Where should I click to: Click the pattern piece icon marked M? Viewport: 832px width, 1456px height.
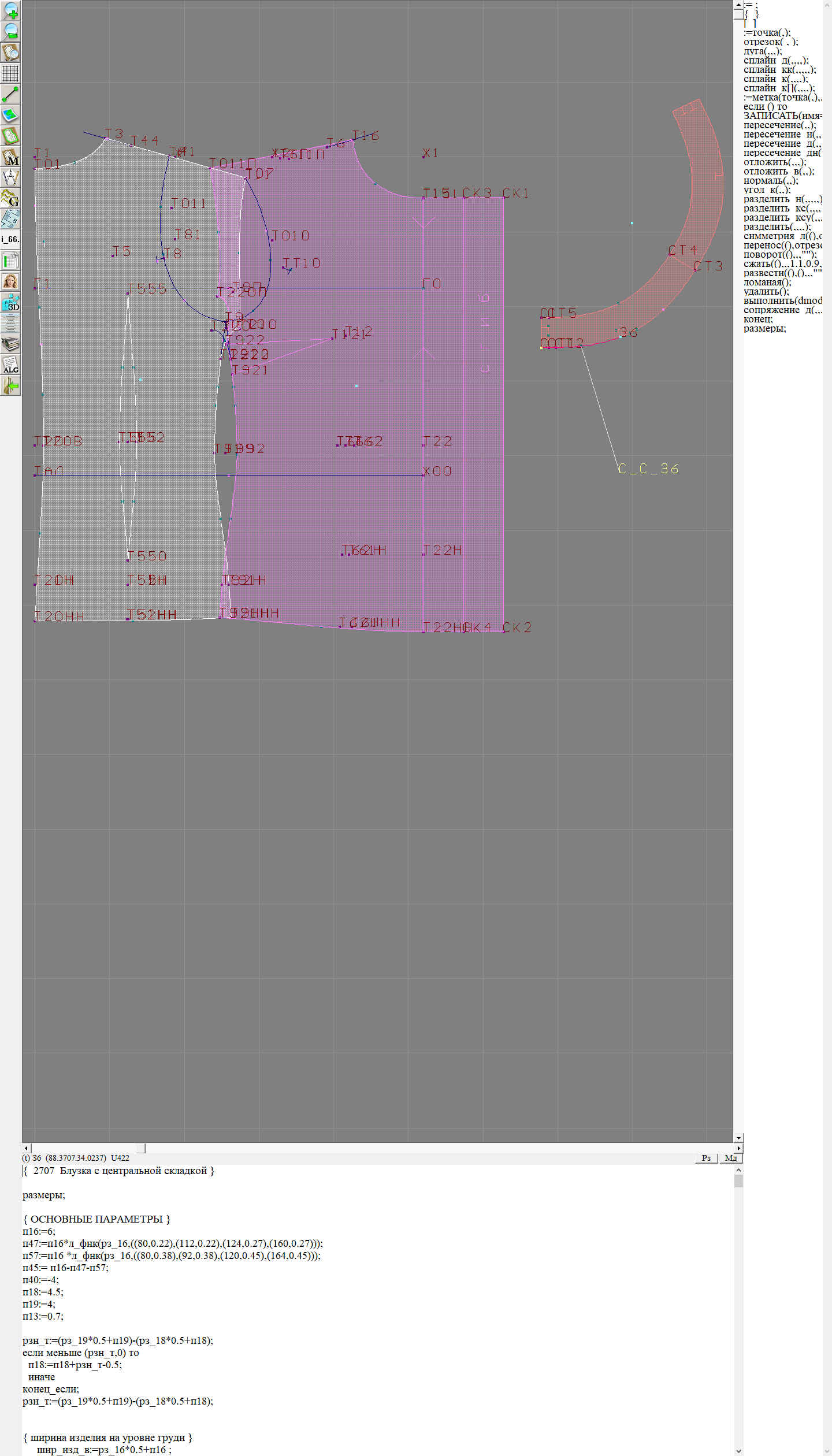(10, 157)
